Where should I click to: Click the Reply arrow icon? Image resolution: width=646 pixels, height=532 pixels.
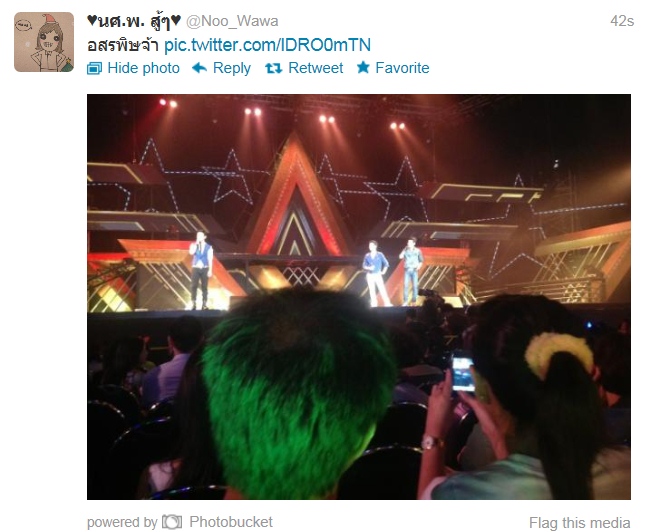[199, 68]
